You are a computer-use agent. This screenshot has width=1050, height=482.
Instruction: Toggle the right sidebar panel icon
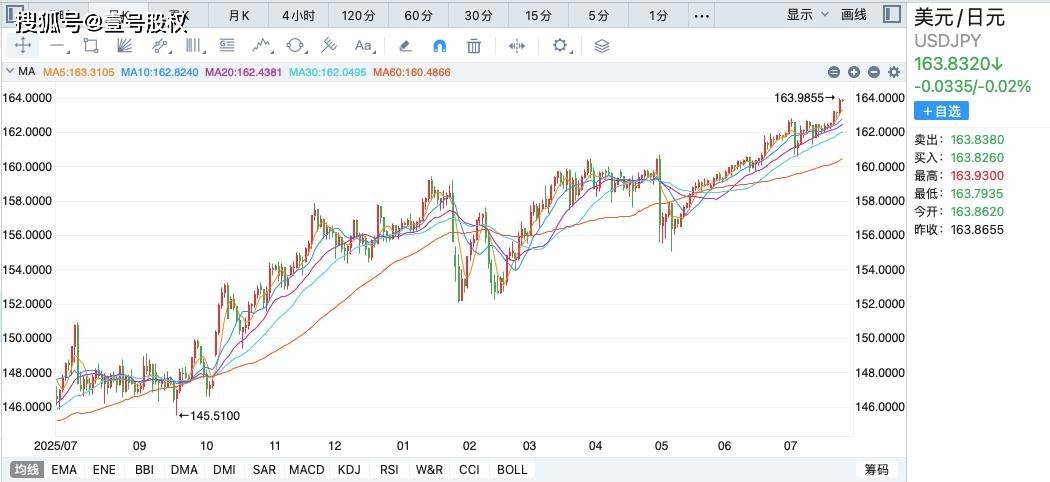point(891,14)
